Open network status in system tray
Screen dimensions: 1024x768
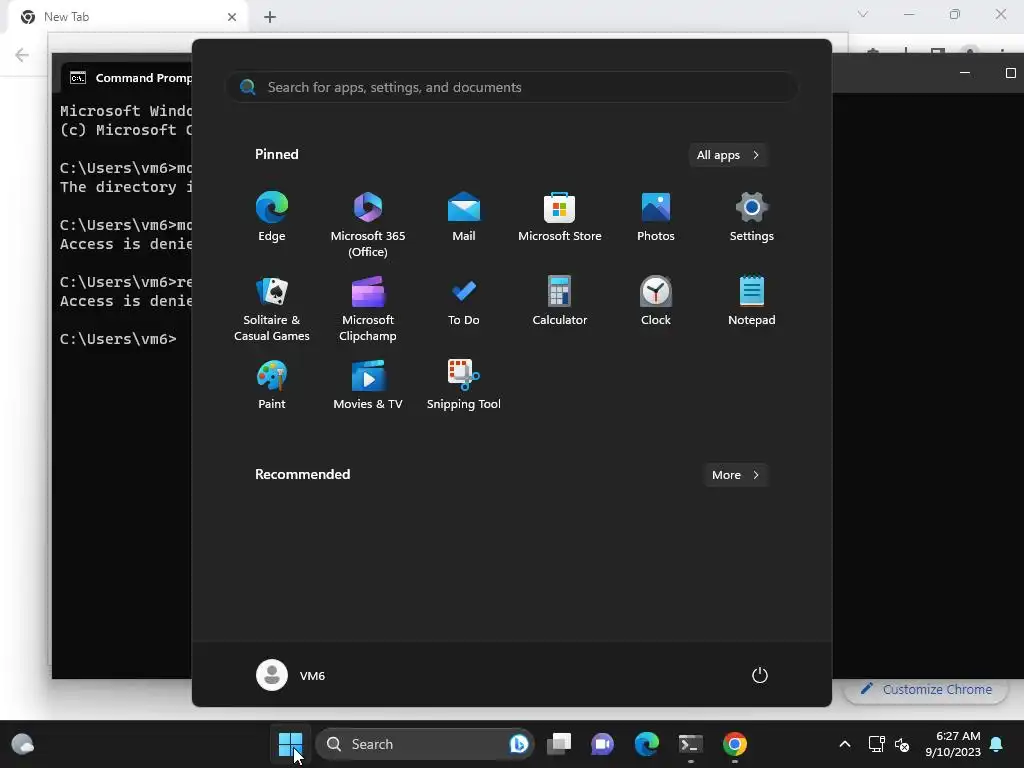click(x=876, y=744)
